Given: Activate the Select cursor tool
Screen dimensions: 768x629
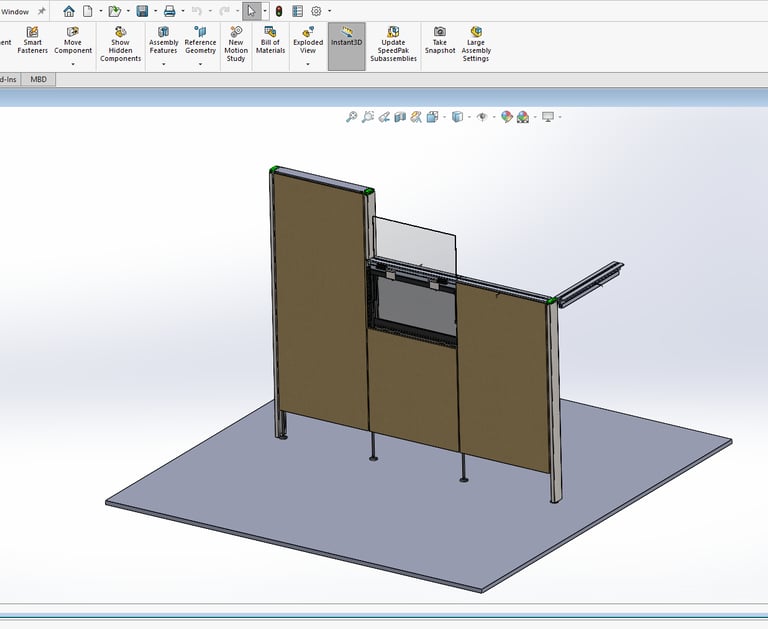Looking at the screenshot, I should coord(252,11).
